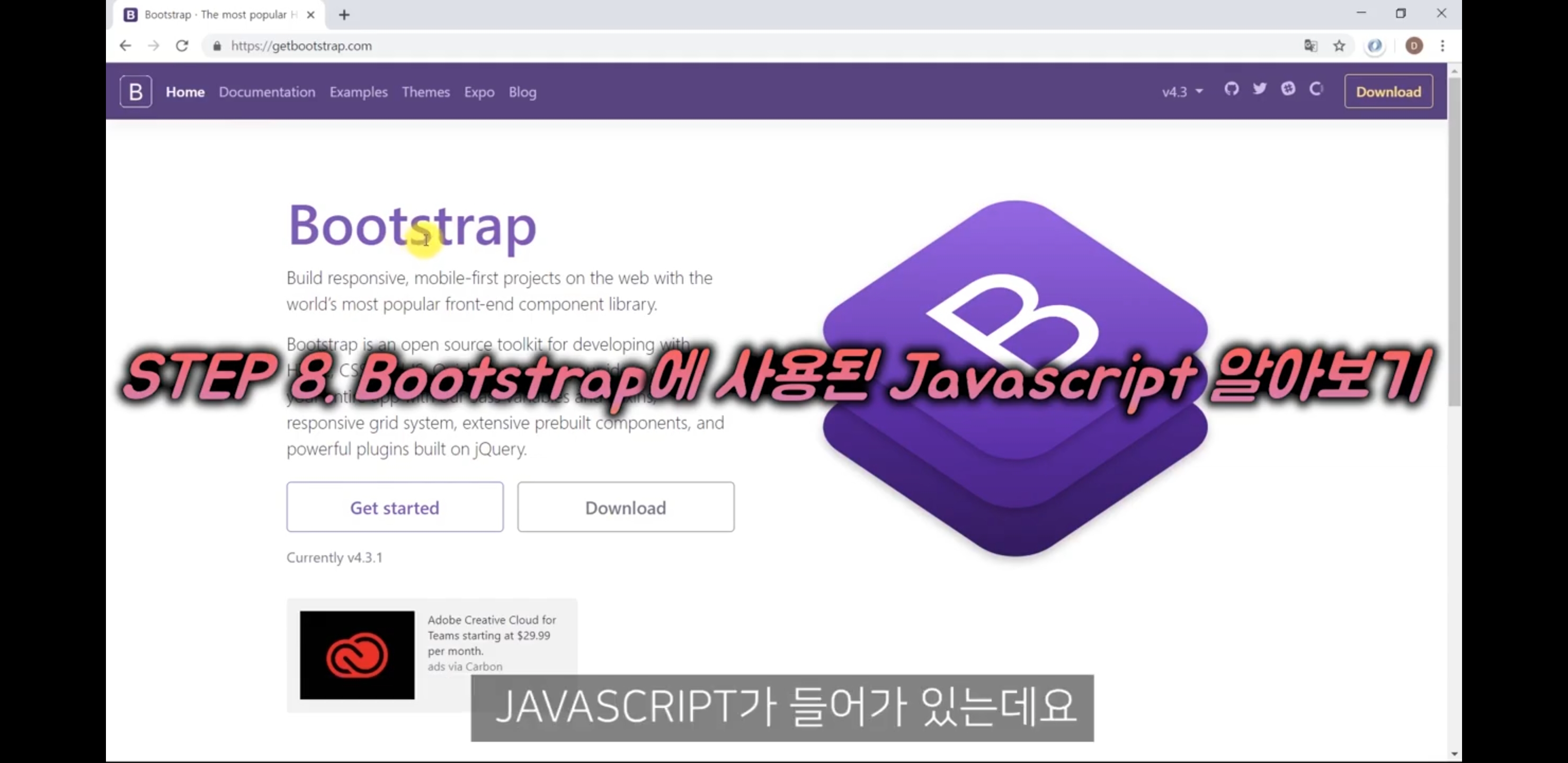Screen dimensions: 1568x763
Task: Open the Open Collective icon link
Action: [1316, 90]
